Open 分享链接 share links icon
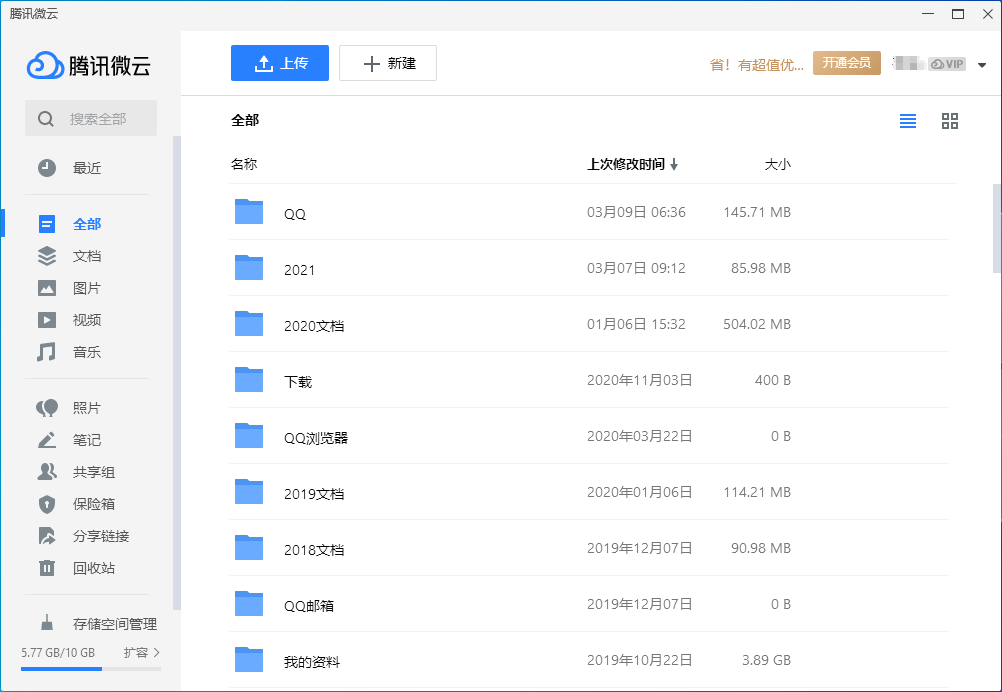This screenshot has height=692, width=1002. point(47,536)
